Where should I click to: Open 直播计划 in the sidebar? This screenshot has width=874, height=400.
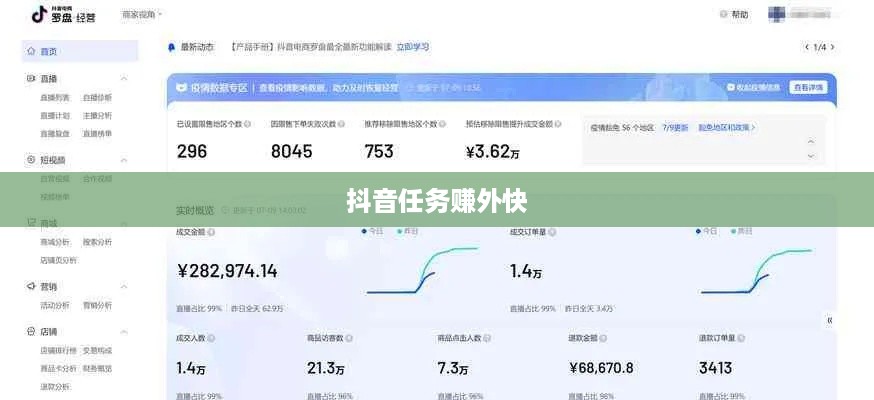point(55,116)
